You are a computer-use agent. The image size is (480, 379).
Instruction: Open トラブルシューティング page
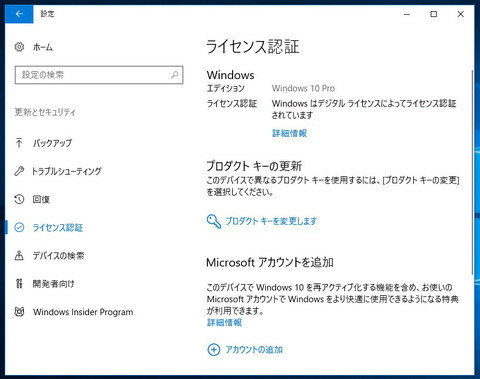click(66, 171)
